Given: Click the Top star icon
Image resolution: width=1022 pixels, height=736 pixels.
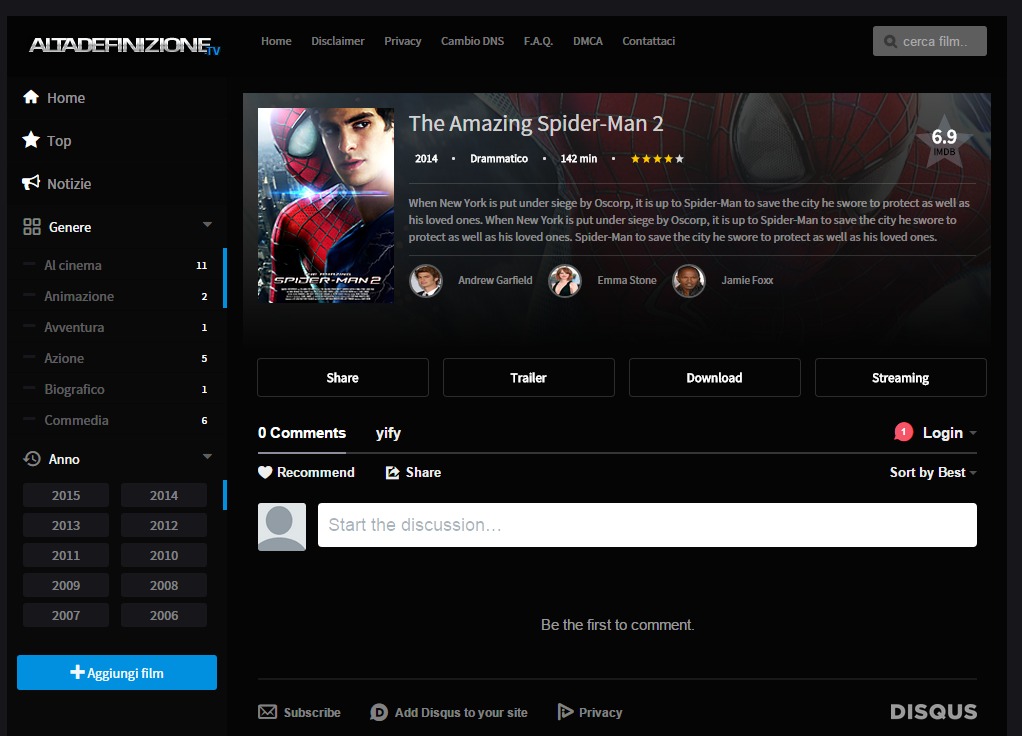Looking at the screenshot, I should click(x=31, y=140).
